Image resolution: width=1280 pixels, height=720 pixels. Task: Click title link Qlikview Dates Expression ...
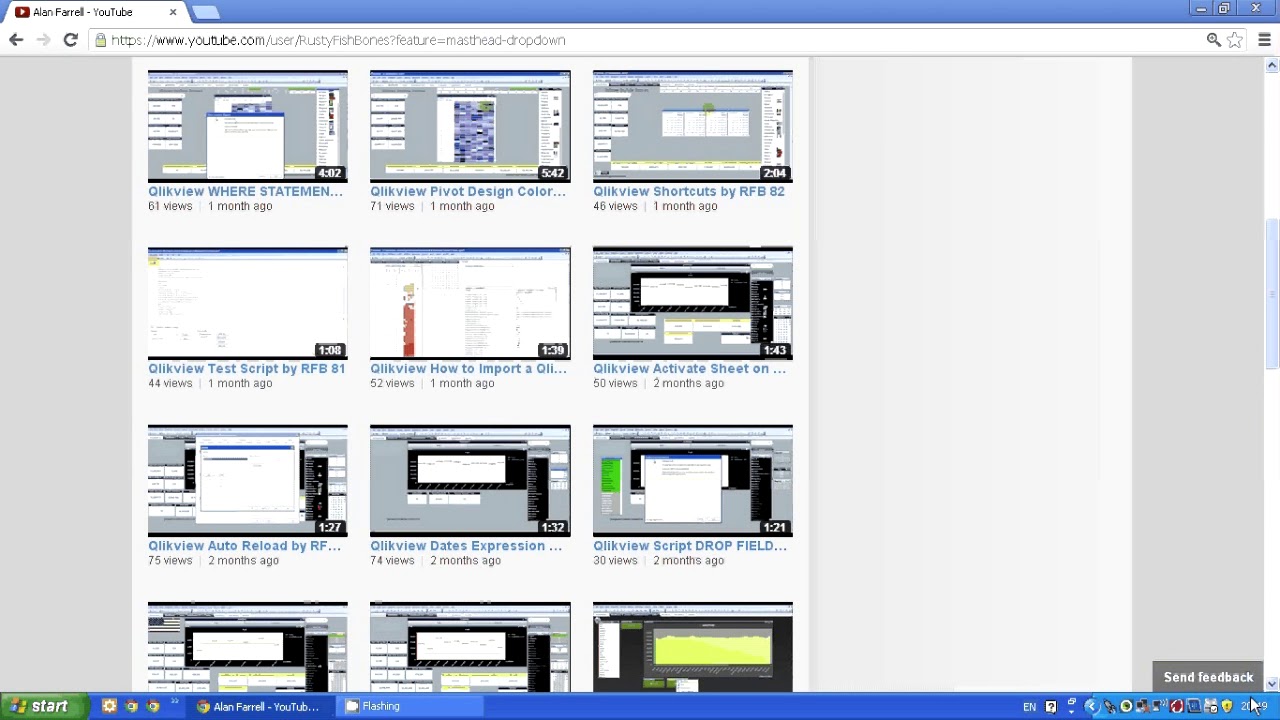click(x=466, y=545)
